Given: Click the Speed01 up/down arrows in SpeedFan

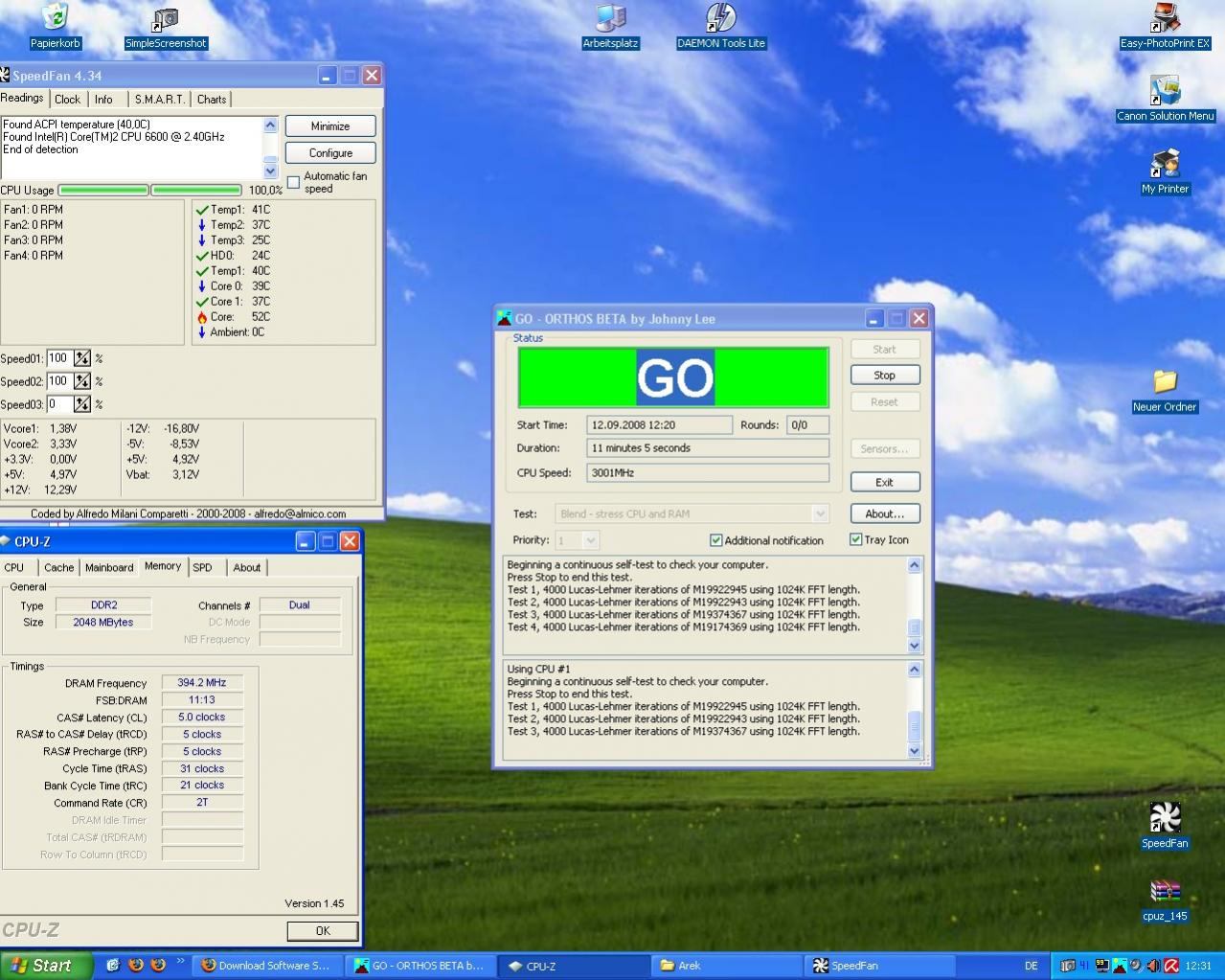Looking at the screenshot, I should coord(82,358).
